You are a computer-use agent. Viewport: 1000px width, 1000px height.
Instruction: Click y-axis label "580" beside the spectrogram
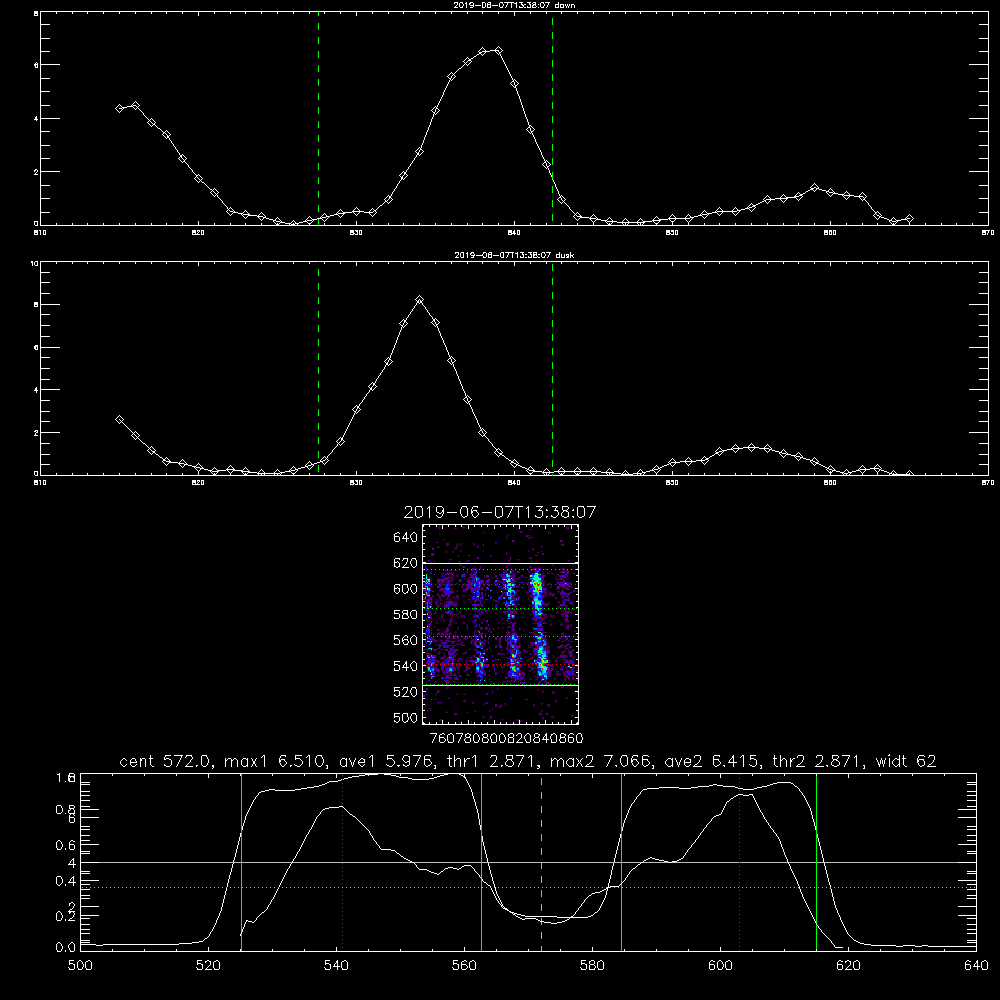point(405,614)
